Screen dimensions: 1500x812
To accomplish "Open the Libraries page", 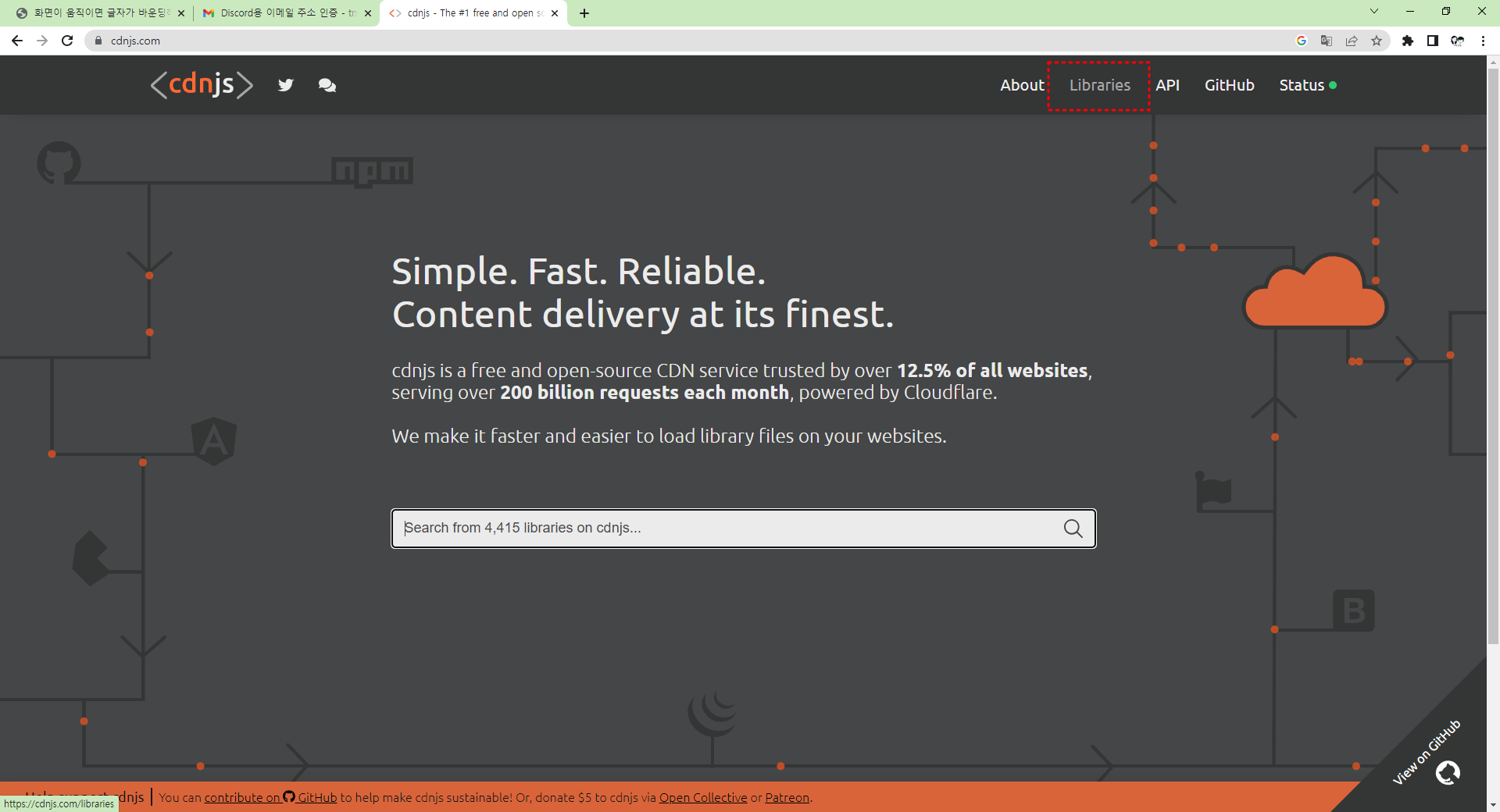I will coord(1099,85).
